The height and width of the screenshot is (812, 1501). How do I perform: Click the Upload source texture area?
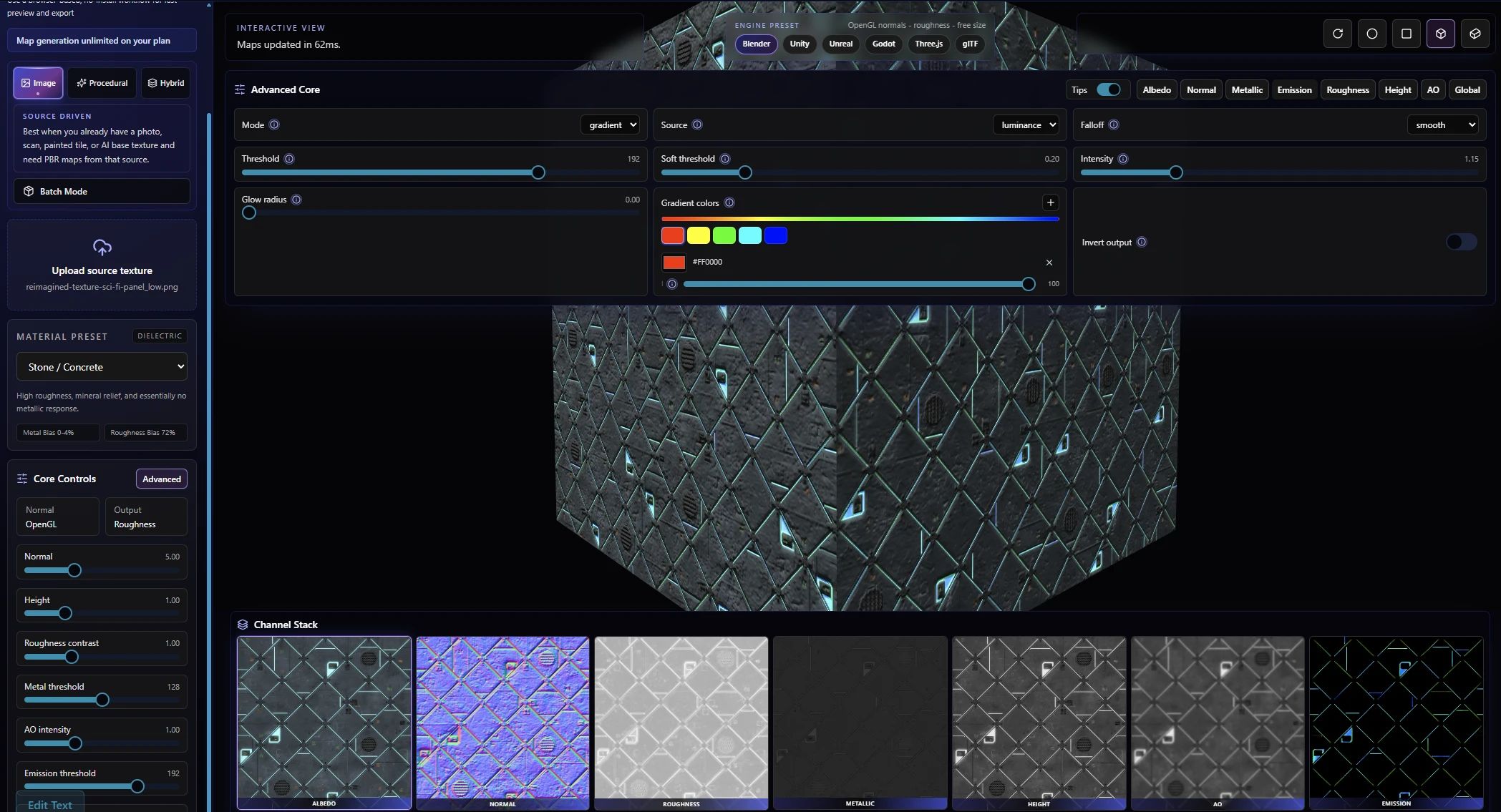point(102,265)
